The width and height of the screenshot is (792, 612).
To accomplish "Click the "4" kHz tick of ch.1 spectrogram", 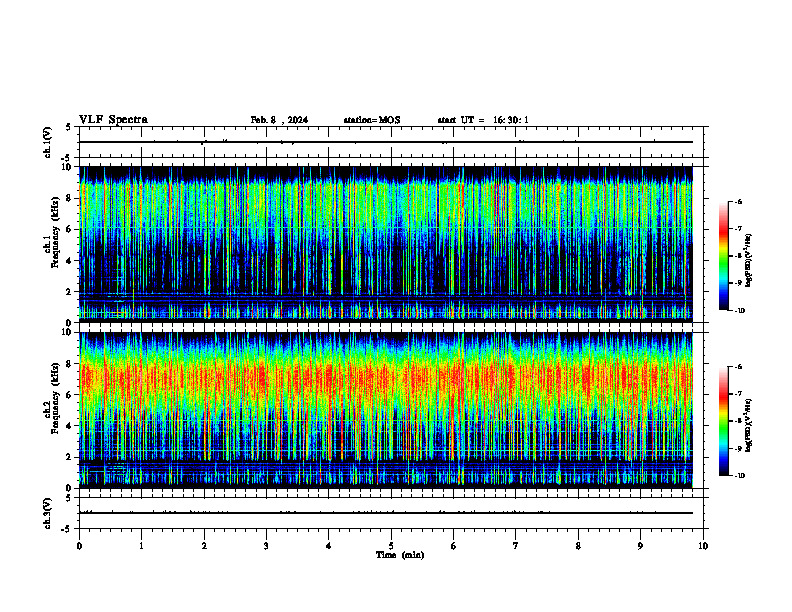I will click(x=70, y=261).
